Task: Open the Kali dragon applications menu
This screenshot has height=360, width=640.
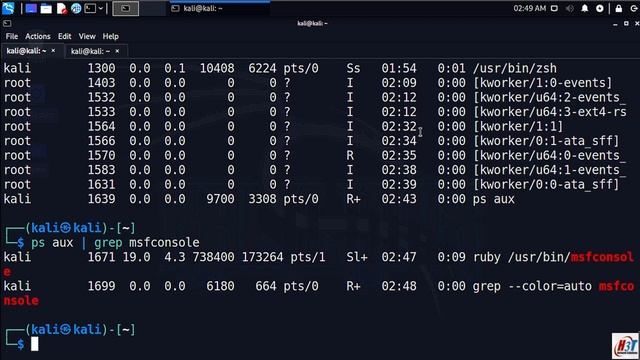Action: click(8, 8)
